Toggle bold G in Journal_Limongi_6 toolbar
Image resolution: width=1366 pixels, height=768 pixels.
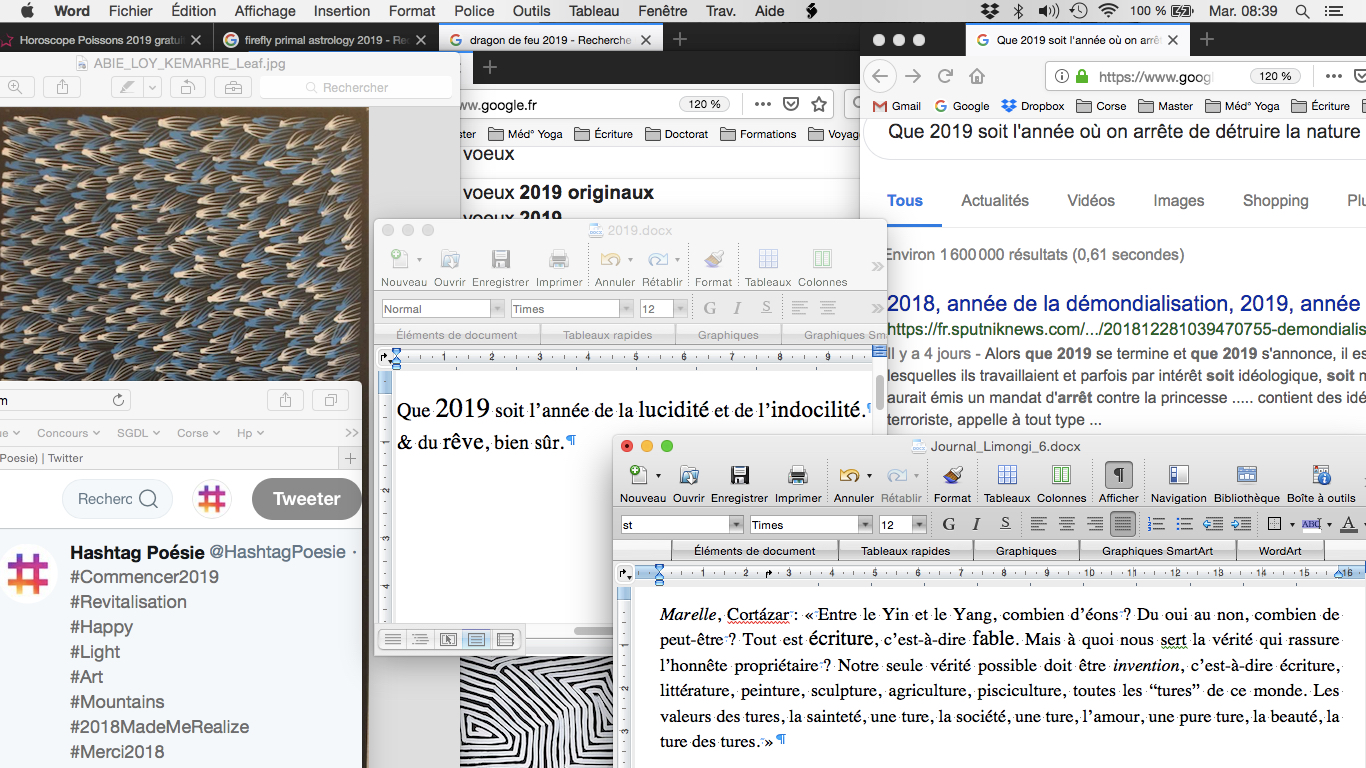click(x=948, y=524)
